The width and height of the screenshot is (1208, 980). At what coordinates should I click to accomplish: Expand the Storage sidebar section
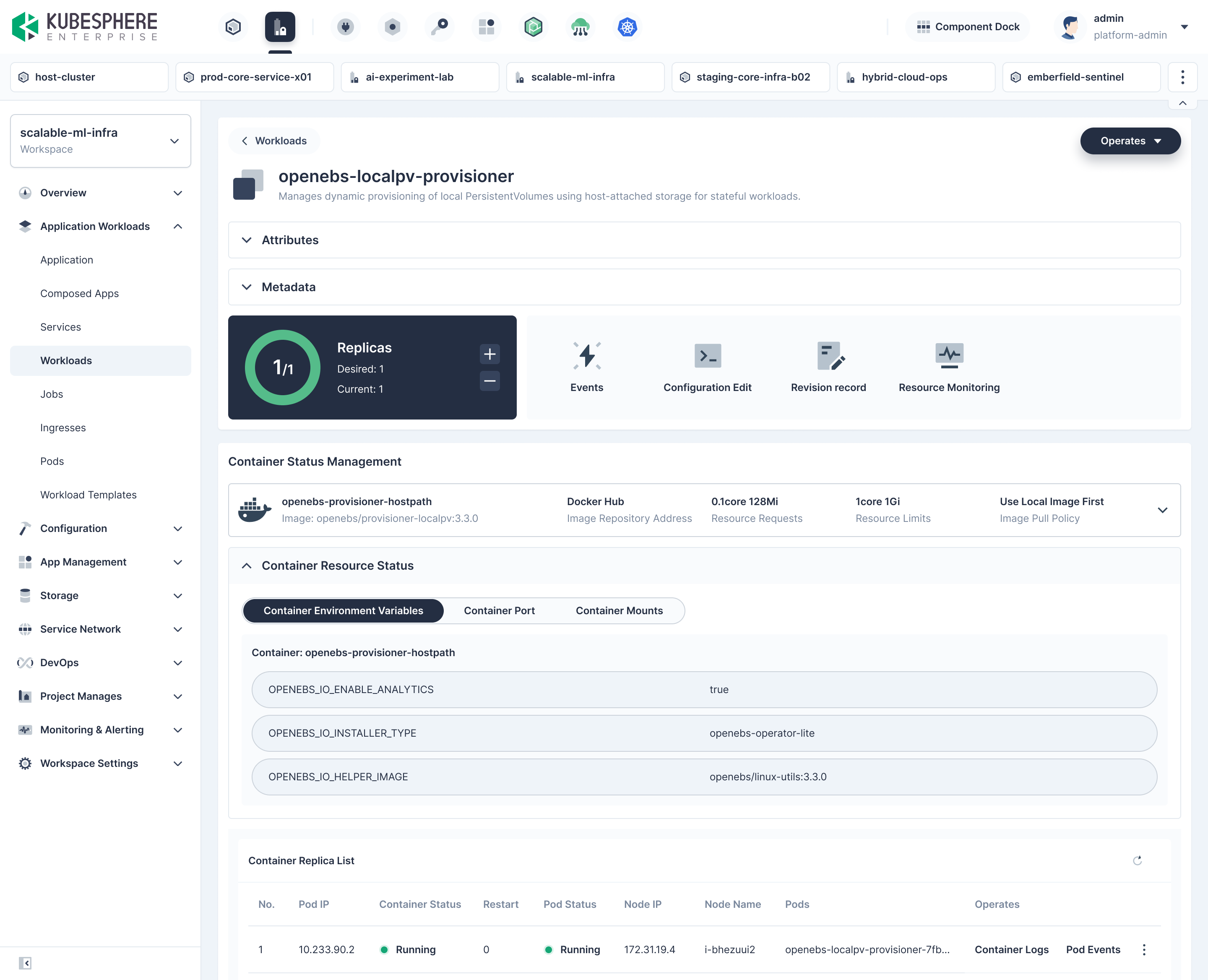pos(101,596)
